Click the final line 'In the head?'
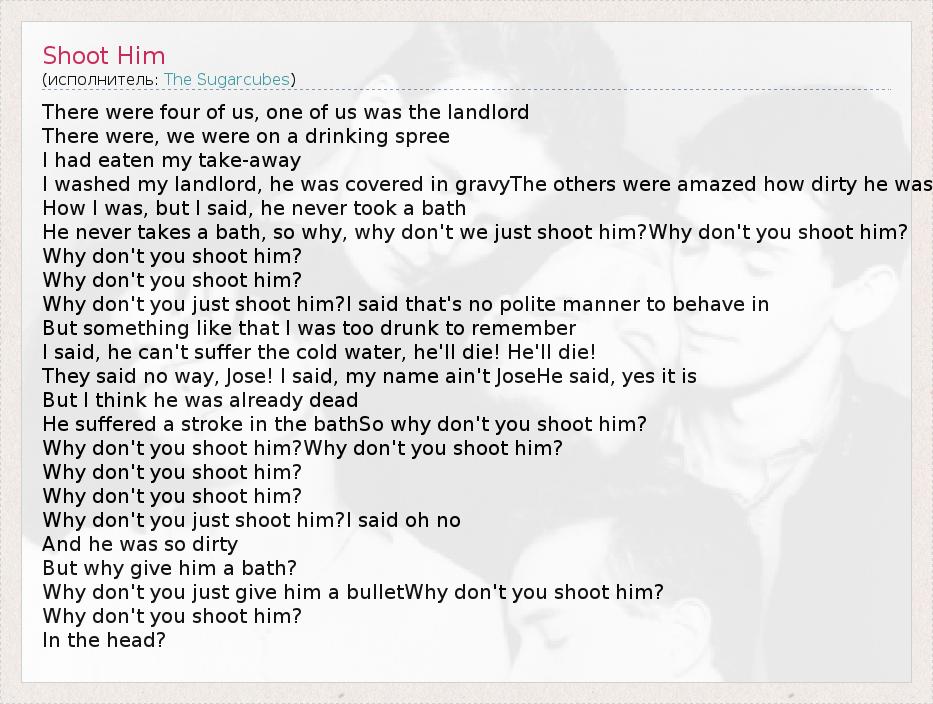 coord(103,640)
